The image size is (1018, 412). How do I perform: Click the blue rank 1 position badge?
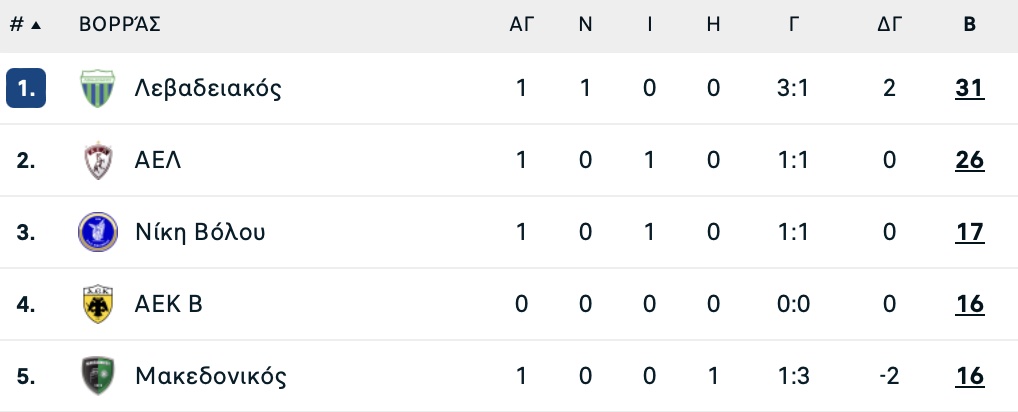26,88
